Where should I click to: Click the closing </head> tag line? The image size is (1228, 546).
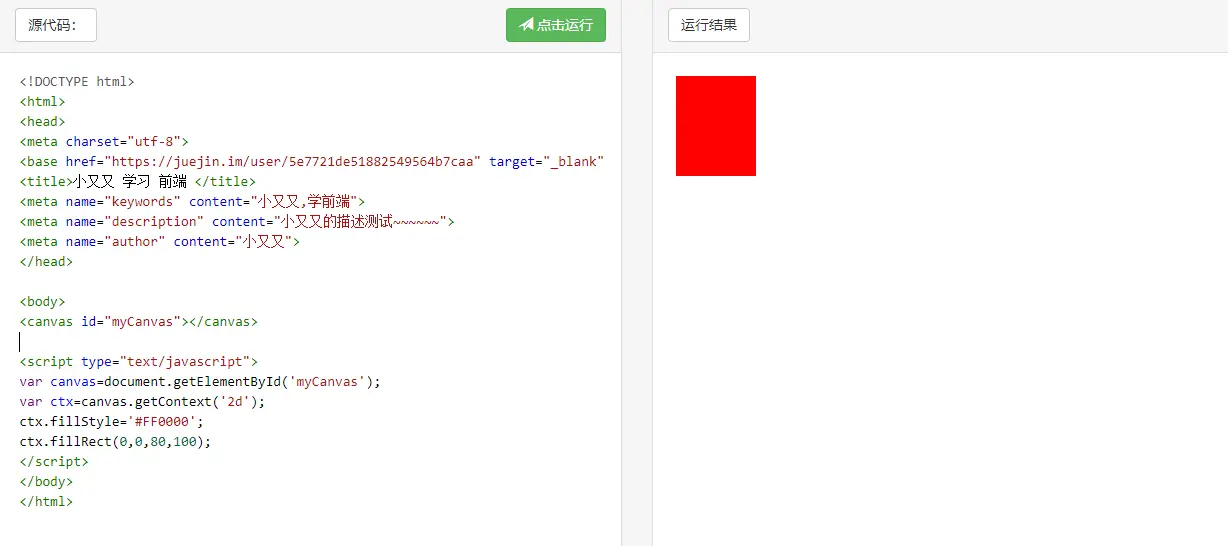[x=47, y=262]
